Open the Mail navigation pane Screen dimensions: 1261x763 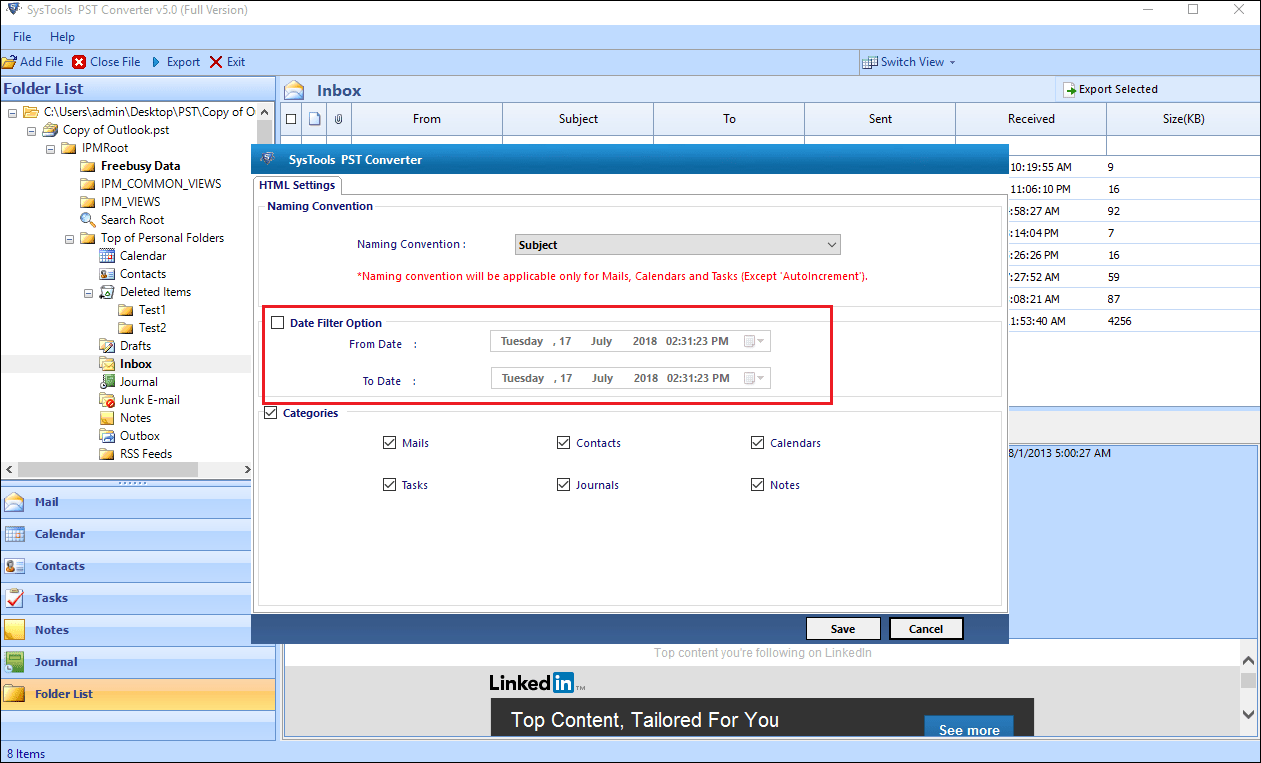click(45, 501)
